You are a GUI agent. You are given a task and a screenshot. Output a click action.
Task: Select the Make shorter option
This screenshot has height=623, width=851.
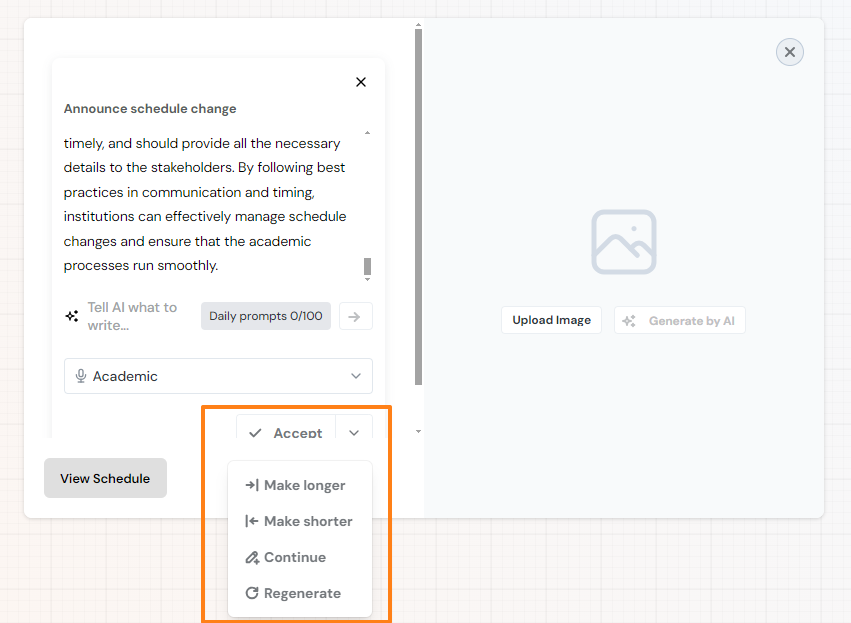pyautogui.click(x=298, y=521)
